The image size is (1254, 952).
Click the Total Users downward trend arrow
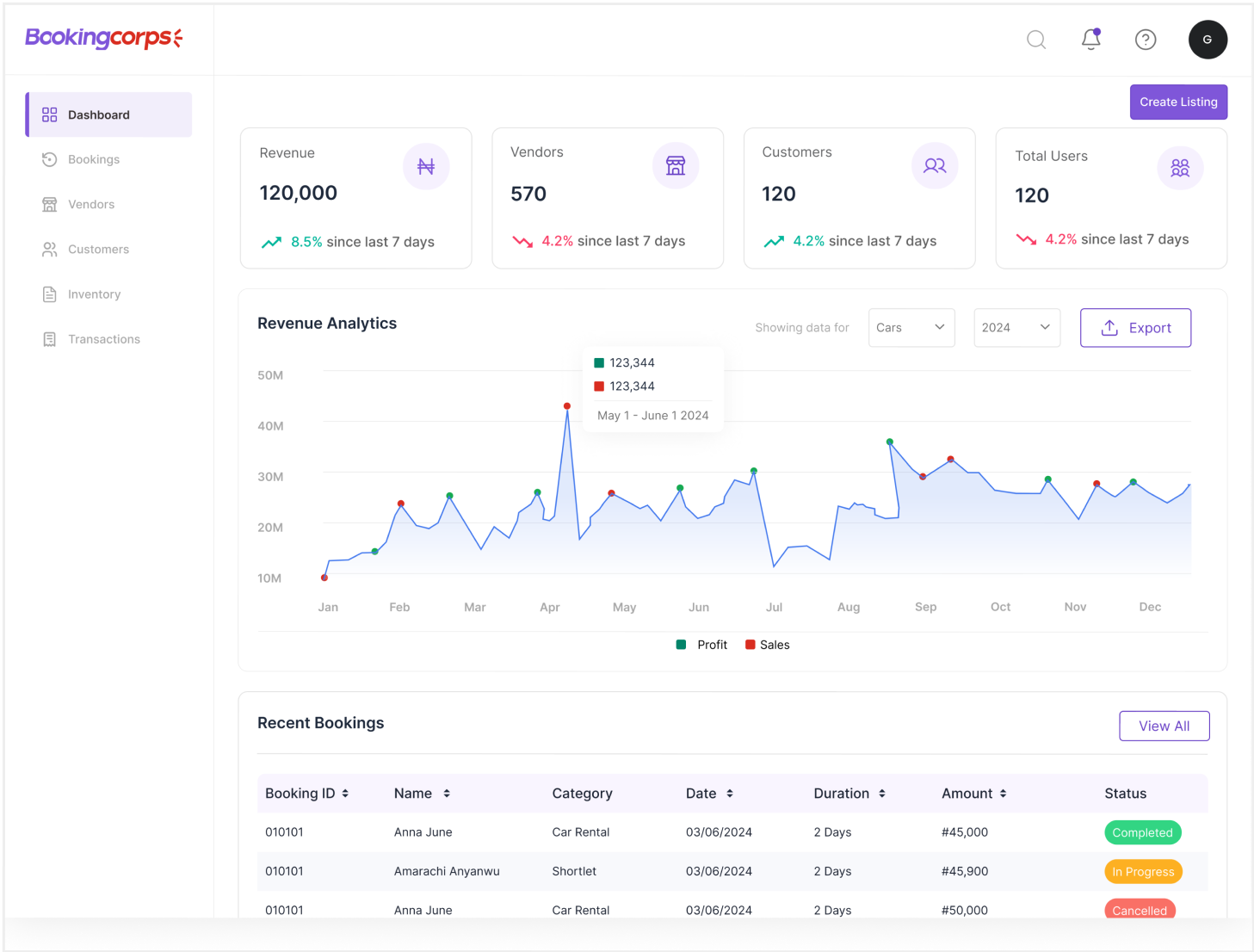1026,239
